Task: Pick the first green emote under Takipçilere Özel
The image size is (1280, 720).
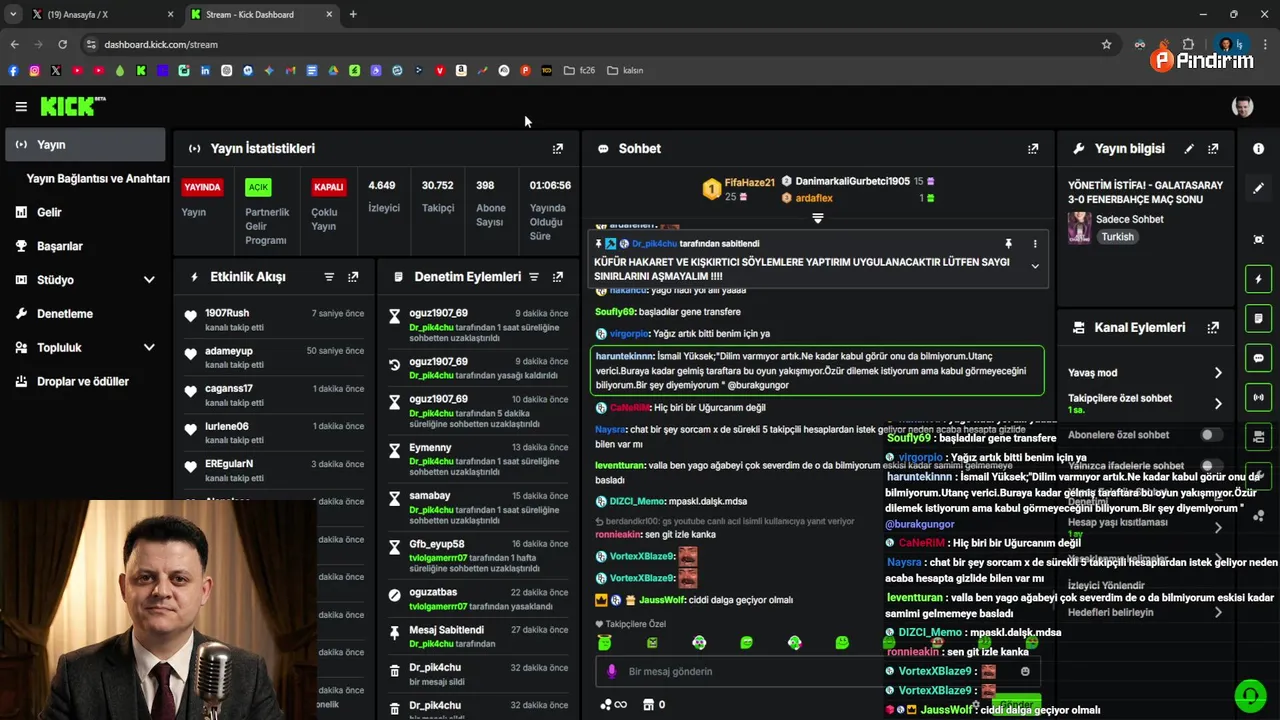Action: pos(604,643)
